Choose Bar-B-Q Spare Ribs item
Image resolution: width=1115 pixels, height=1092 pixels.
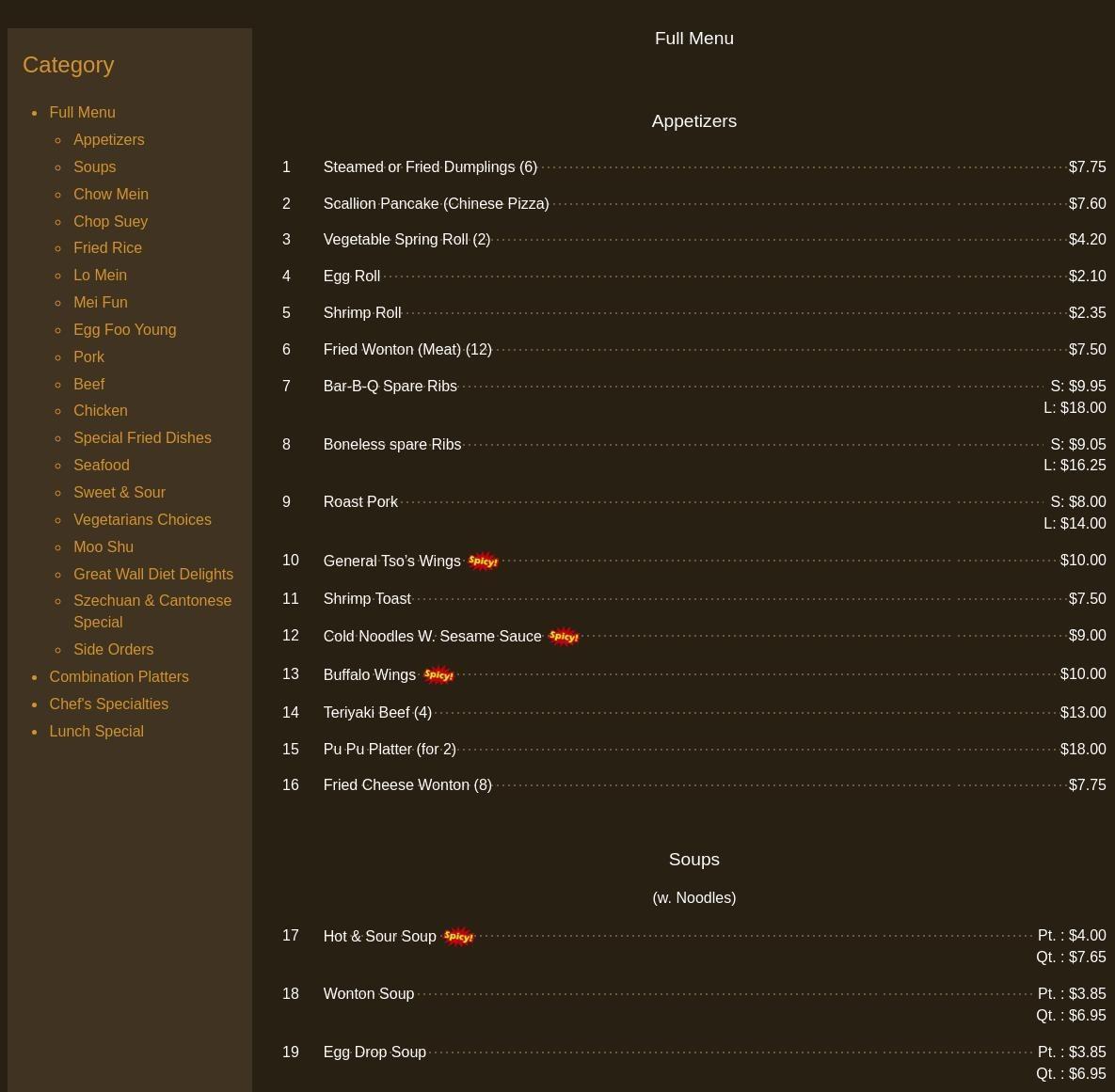pyautogui.click(x=390, y=386)
